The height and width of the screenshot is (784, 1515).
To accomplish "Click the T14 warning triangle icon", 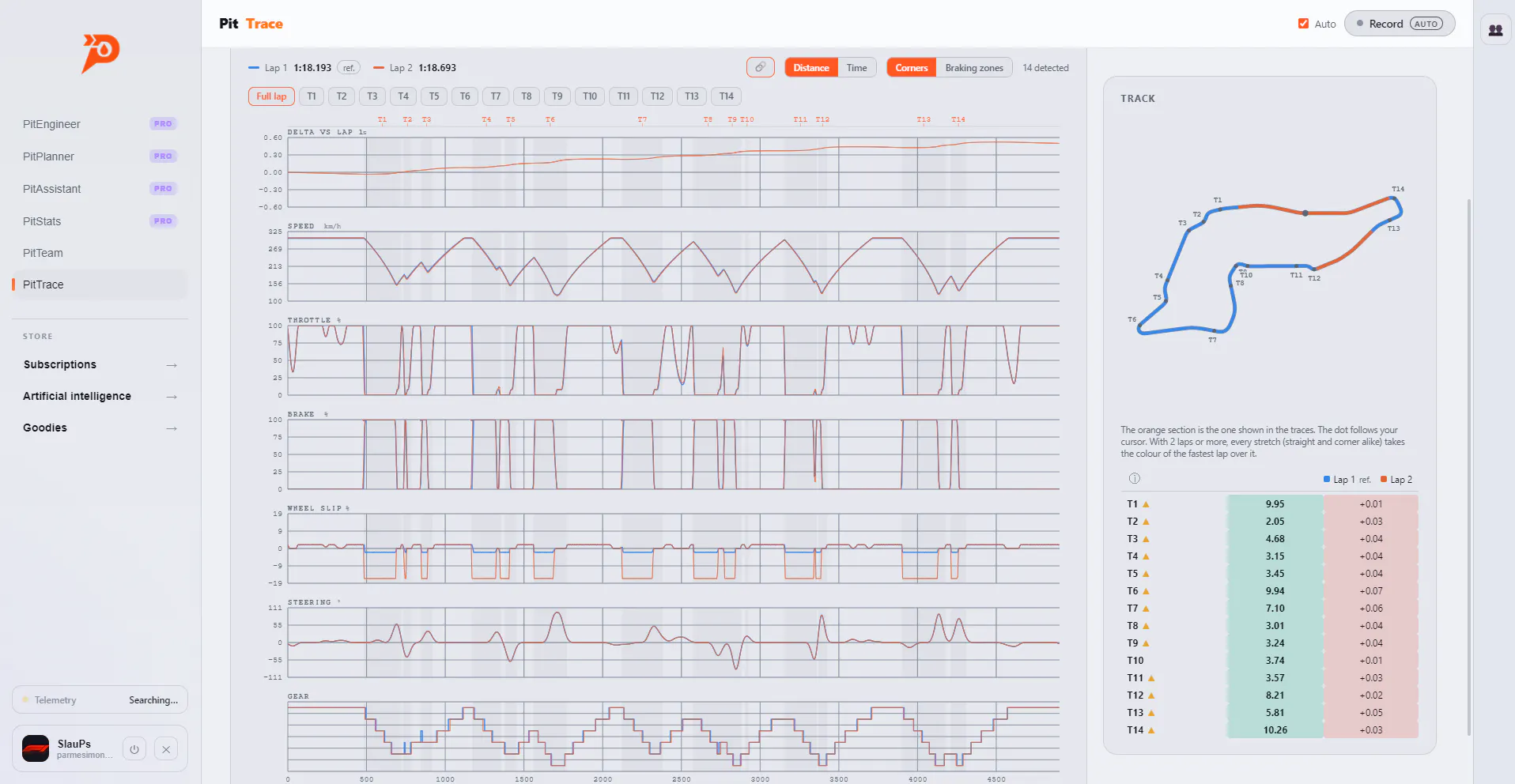I will [1151, 730].
